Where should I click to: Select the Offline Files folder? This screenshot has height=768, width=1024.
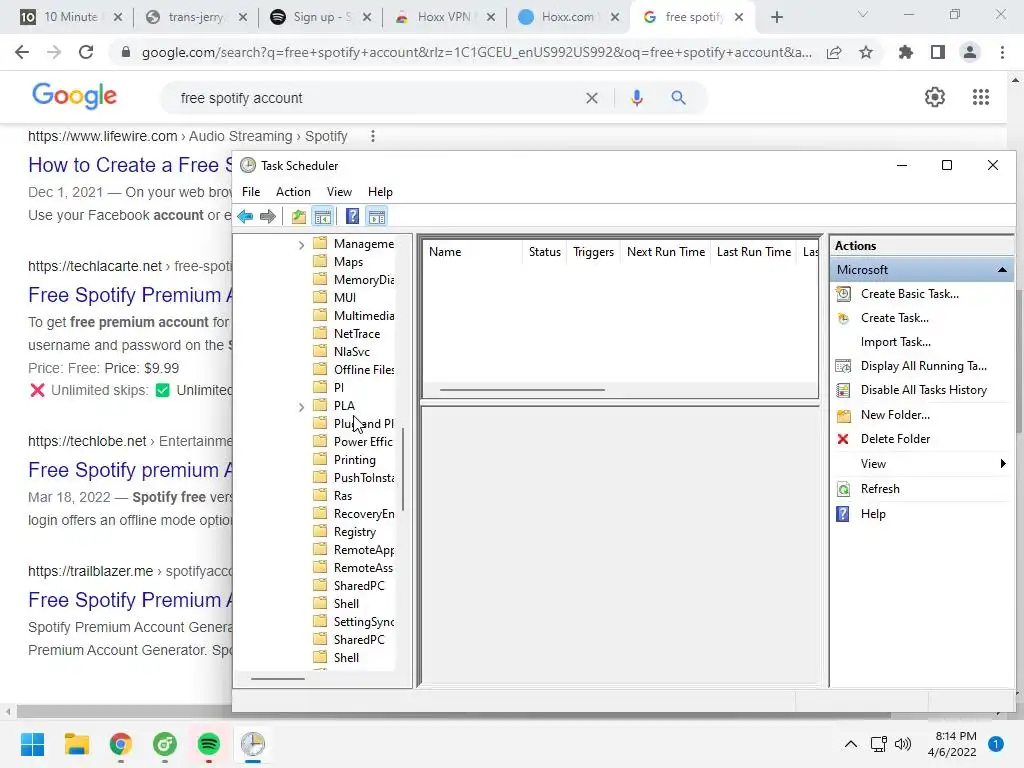coord(364,370)
